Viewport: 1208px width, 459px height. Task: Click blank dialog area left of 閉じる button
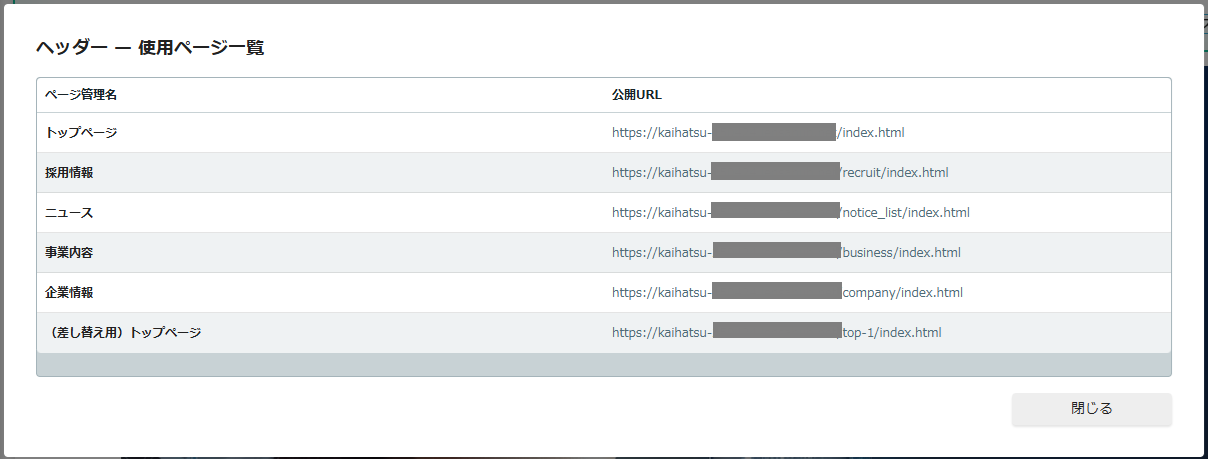(520, 409)
